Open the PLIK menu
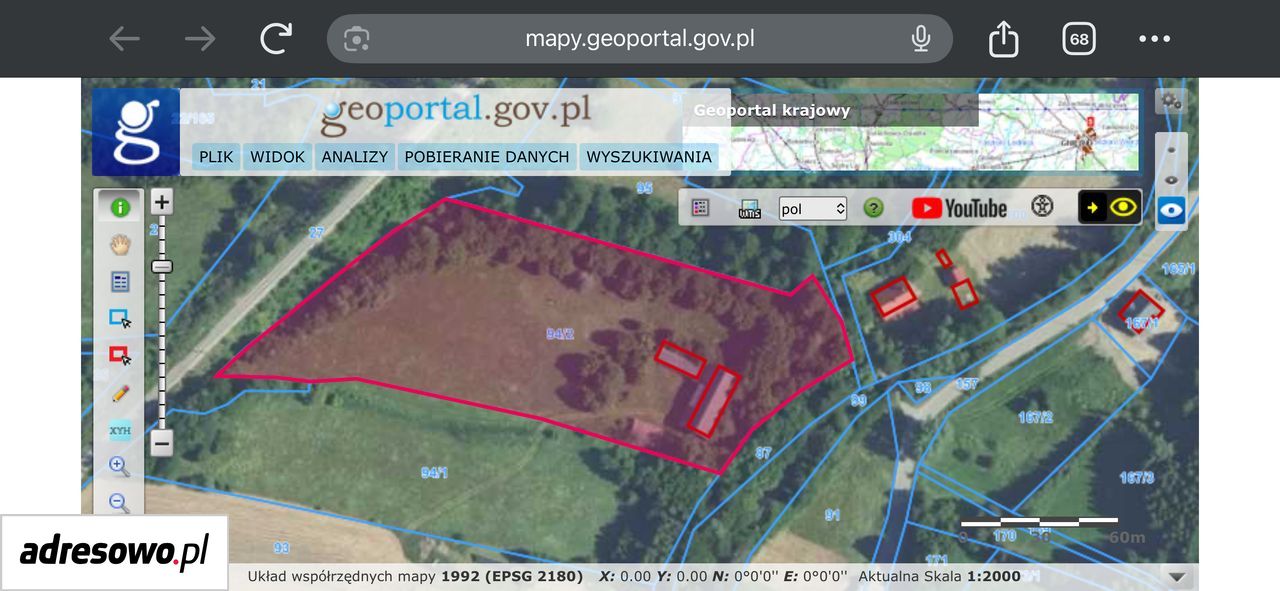The height and width of the screenshot is (591, 1280). coord(216,157)
